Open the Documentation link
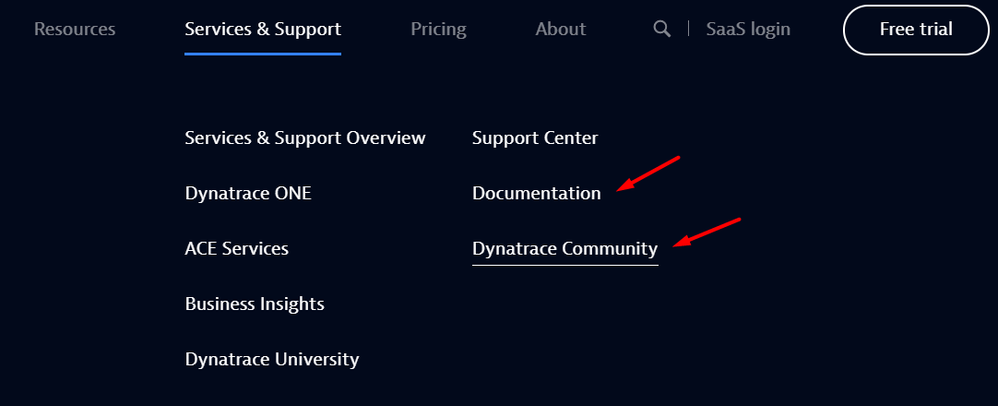The image size is (998, 406). 537,193
